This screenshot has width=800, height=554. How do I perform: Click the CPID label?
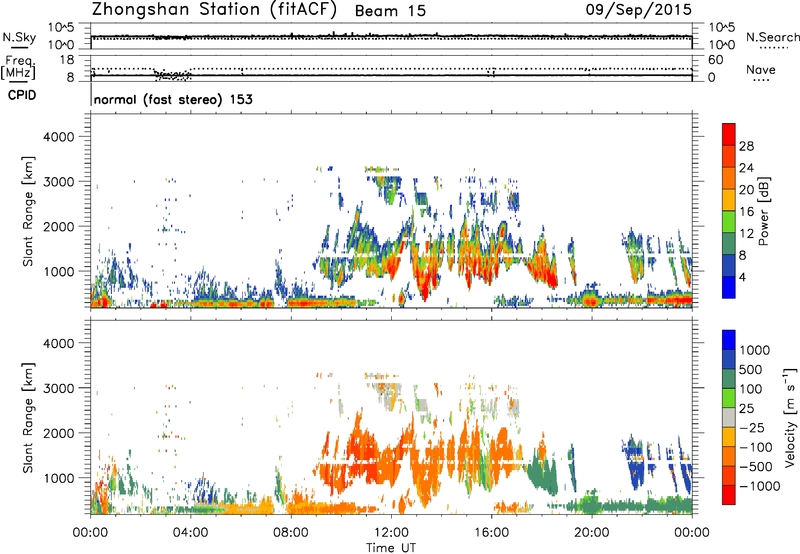tap(22, 95)
